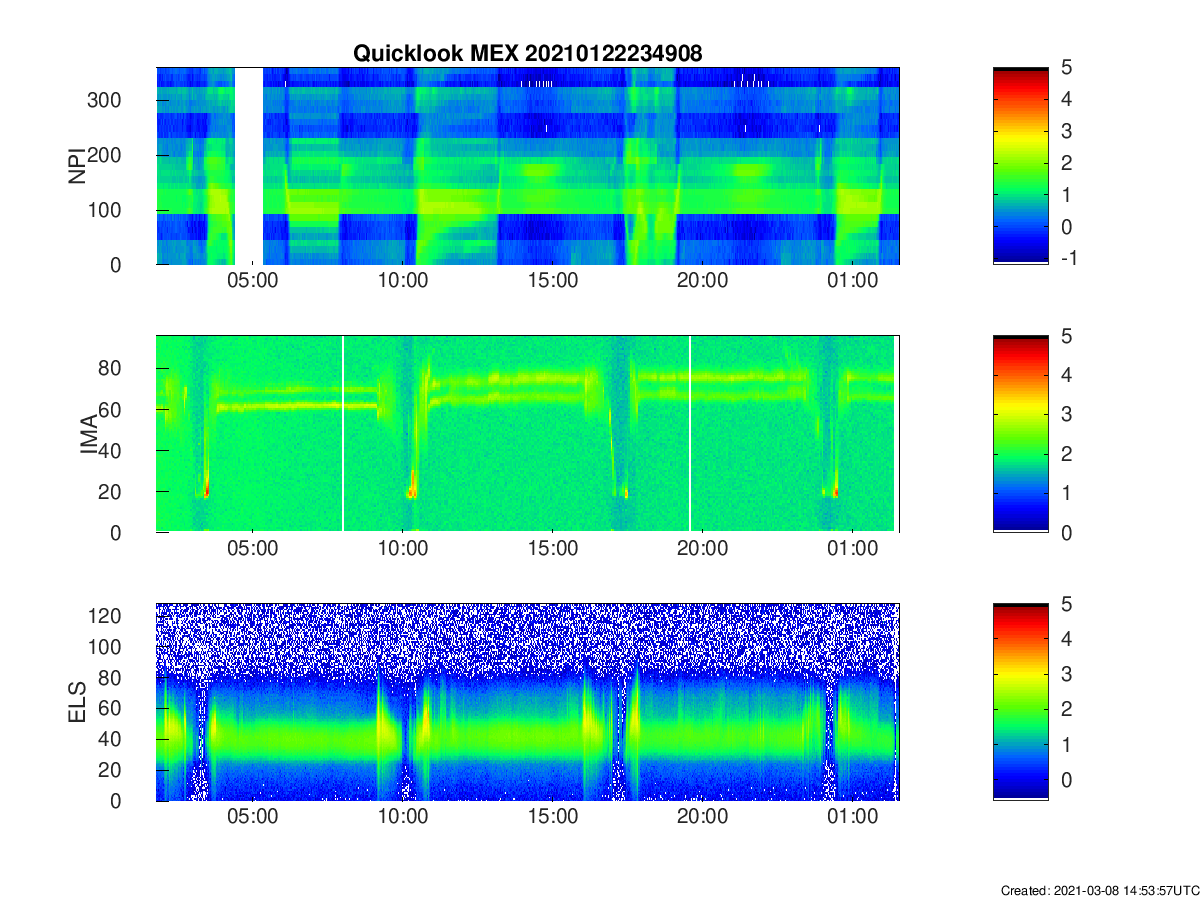Click the NPI spectrogram plot panel
1200x900 pixels.
(528, 166)
